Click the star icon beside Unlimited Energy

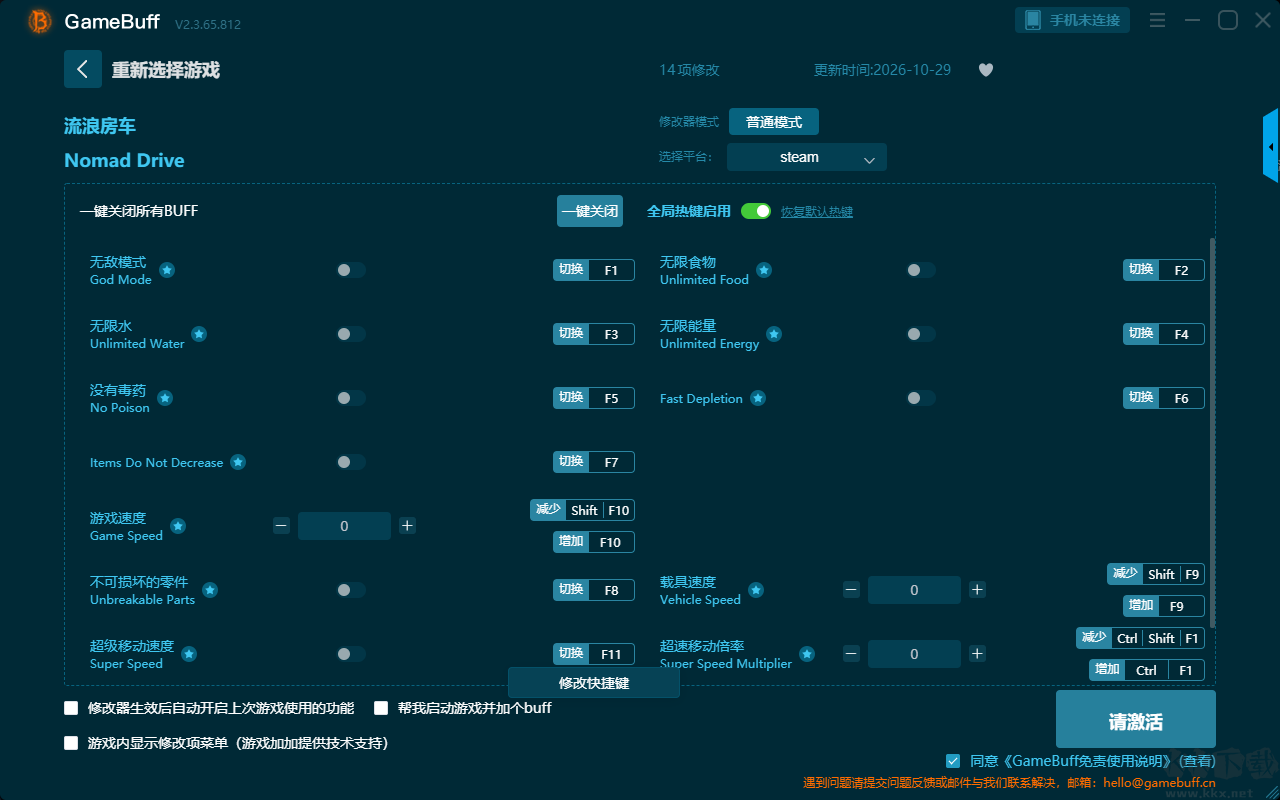[x=774, y=334]
